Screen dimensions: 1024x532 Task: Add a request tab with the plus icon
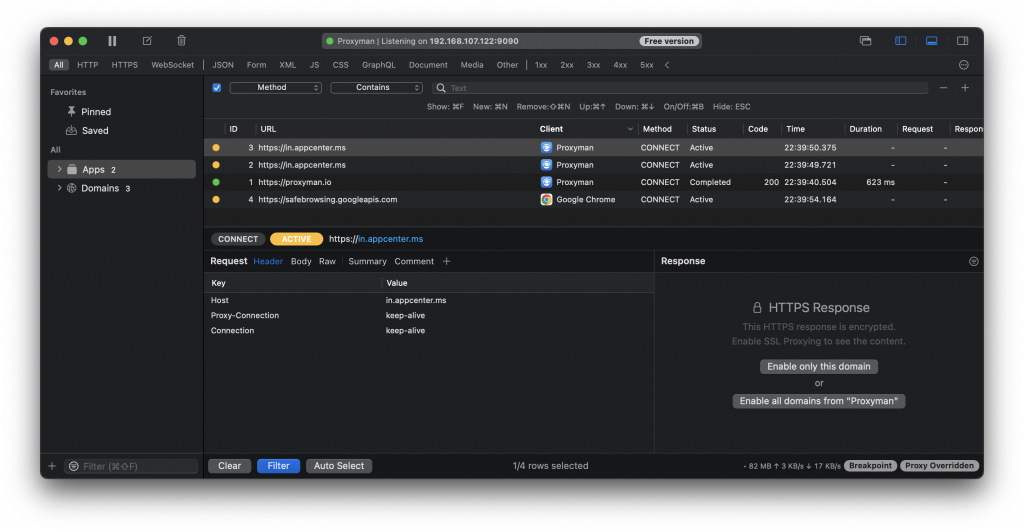447,261
